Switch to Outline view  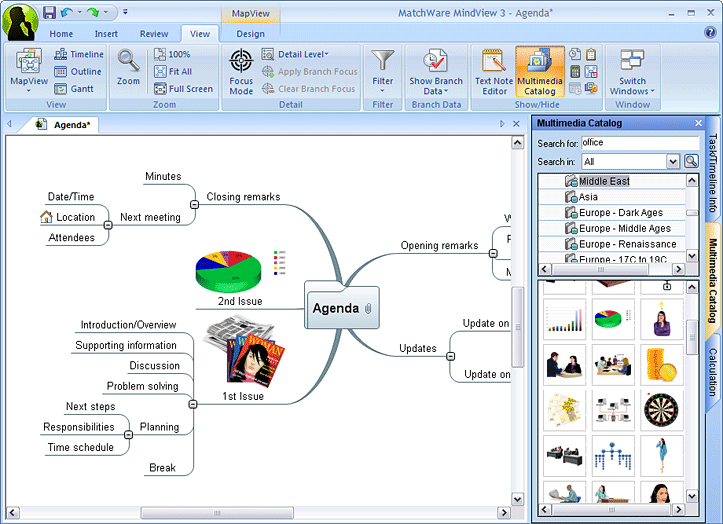(x=77, y=71)
